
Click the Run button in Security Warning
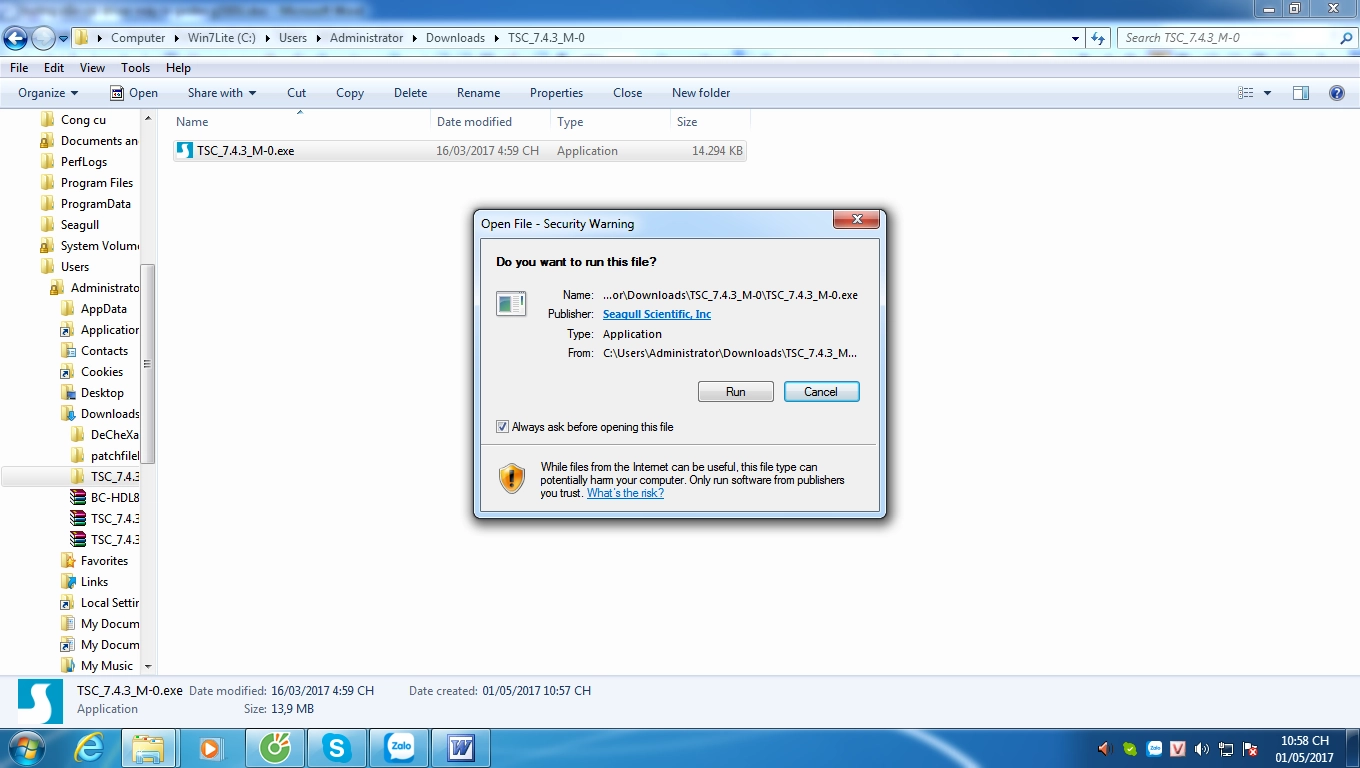click(x=735, y=392)
